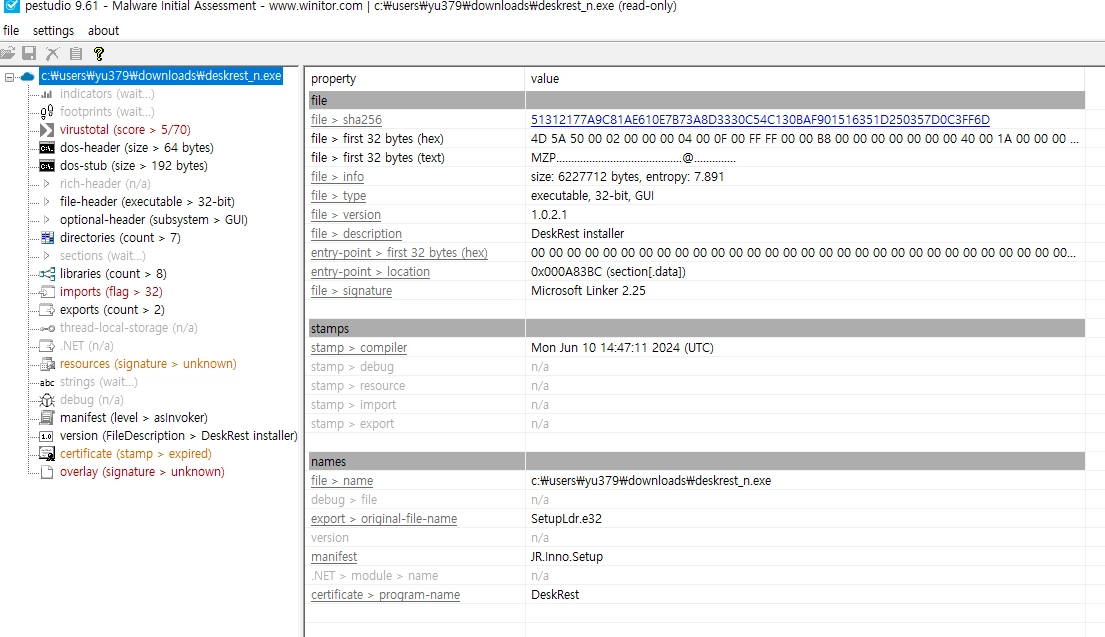This screenshot has height=637, width=1105.
Task: Click the virustotal node icon
Action: click(x=47, y=130)
